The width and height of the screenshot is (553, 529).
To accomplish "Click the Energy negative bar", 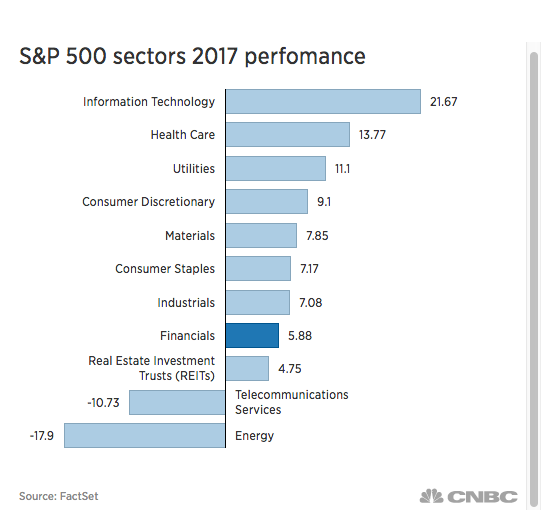I will coord(145,436).
